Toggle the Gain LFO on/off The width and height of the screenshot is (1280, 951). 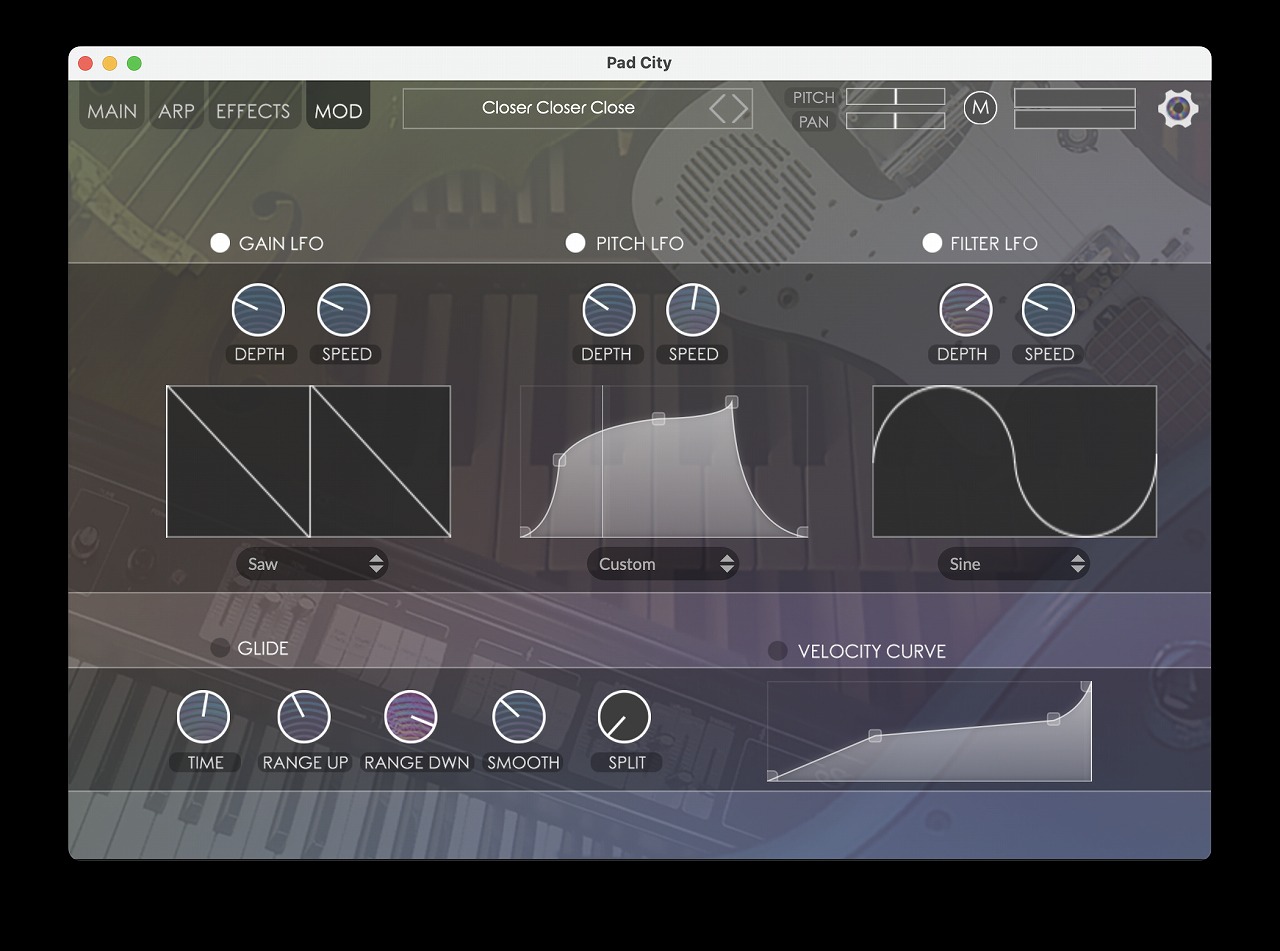pos(220,243)
